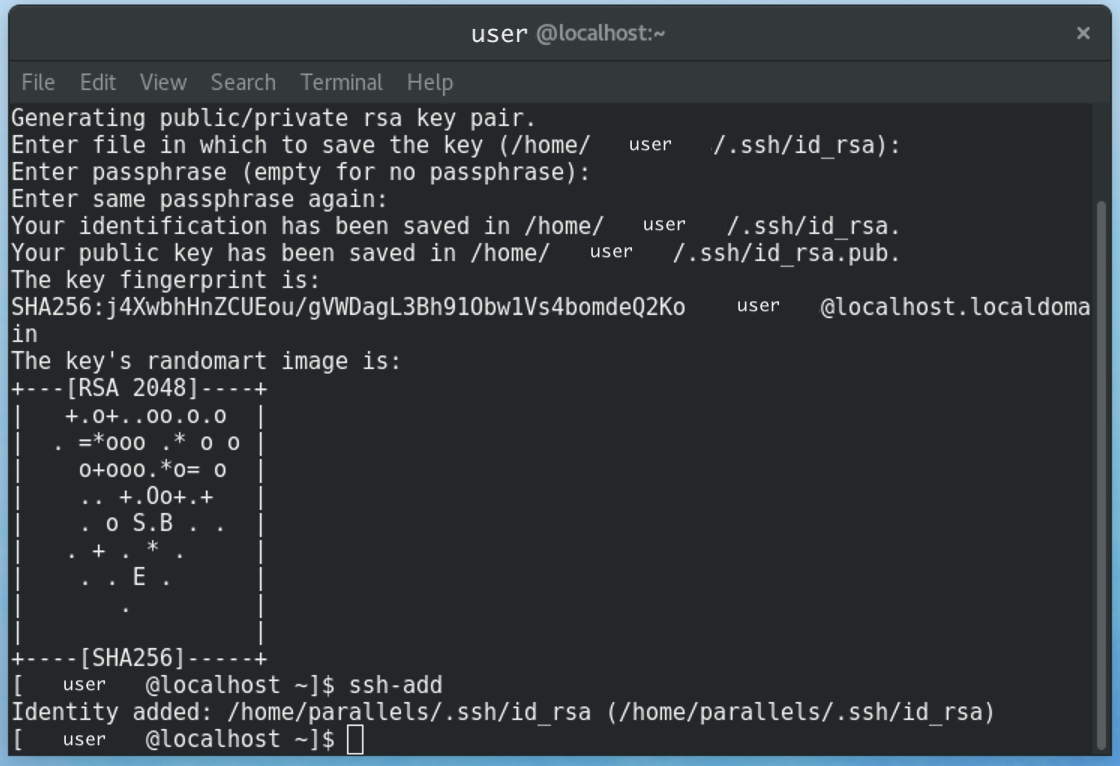Click the 'Identity added' output line
This screenshot has width=1120, height=766.
point(503,712)
